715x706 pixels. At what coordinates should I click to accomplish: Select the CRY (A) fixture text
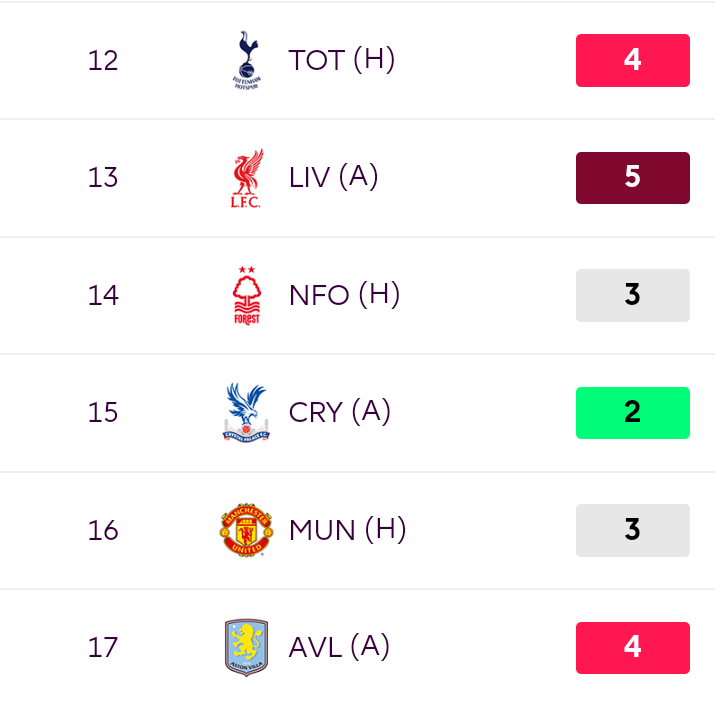point(340,412)
